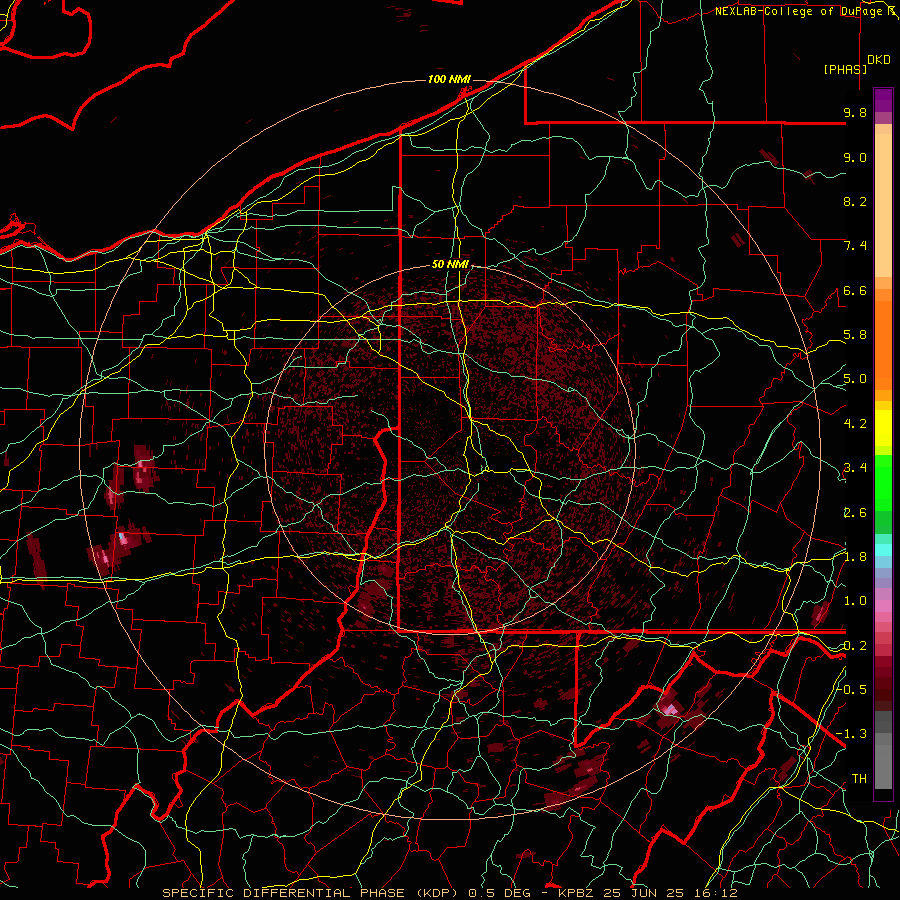Select the DKD product code label
Image resolution: width=900 pixels, height=900 pixels.
click(878, 60)
